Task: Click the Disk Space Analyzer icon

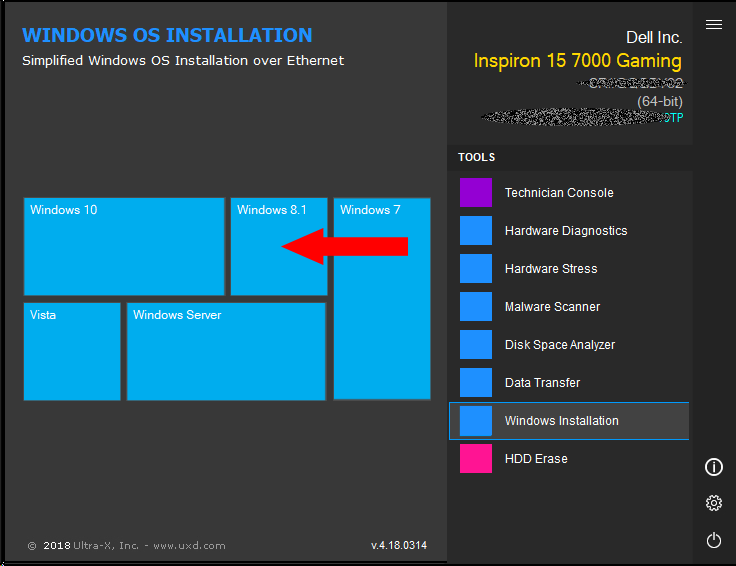Action: 476,345
